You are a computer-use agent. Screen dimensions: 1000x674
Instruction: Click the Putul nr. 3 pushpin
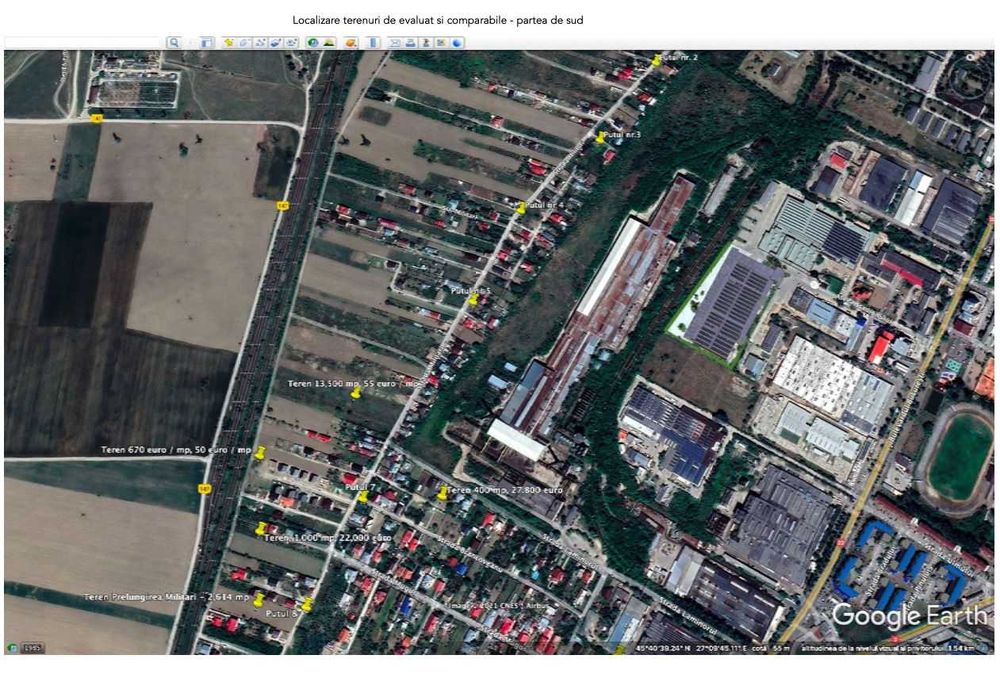pyautogui.click(x=600, y=137)
